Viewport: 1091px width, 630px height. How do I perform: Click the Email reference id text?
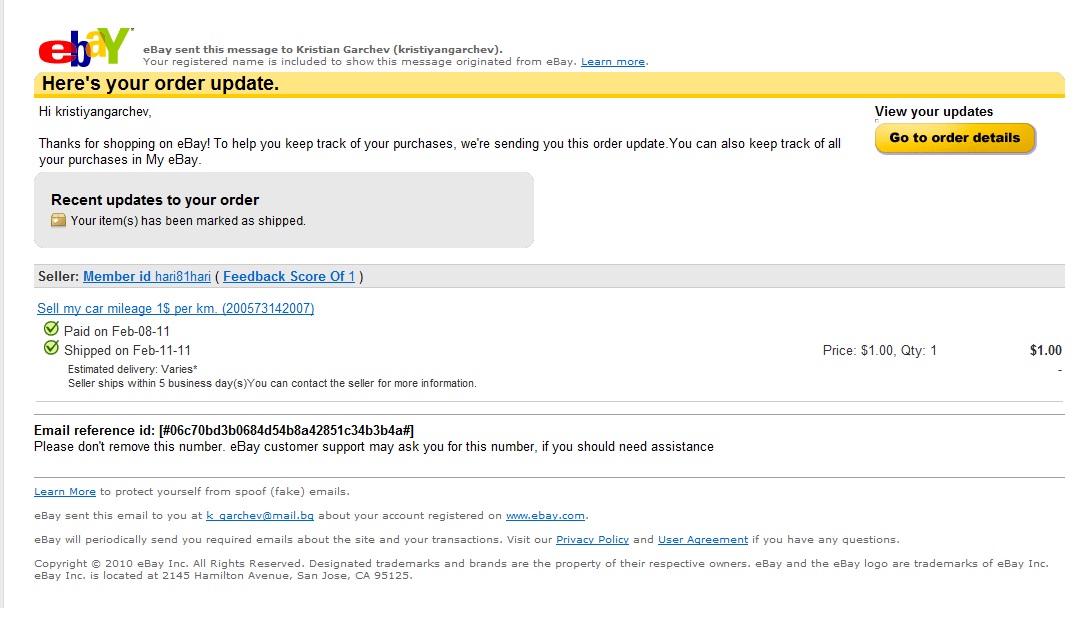coord(224,430)
